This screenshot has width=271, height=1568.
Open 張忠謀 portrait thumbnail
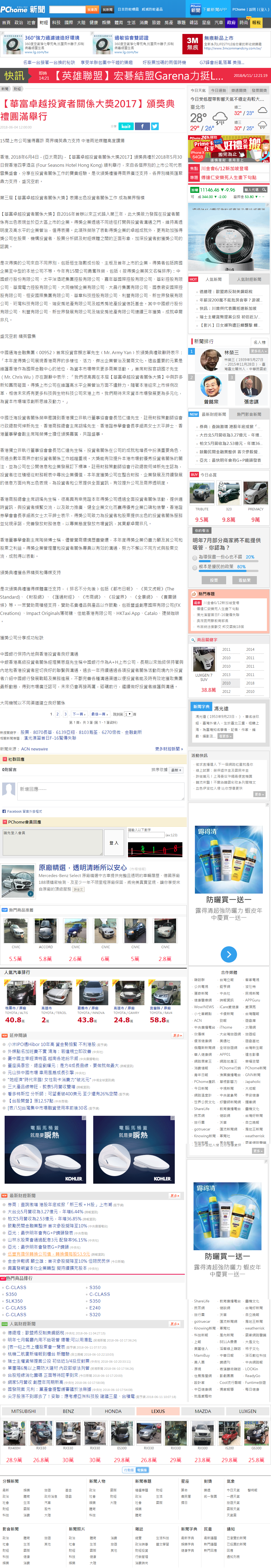(x=251, y=386)
